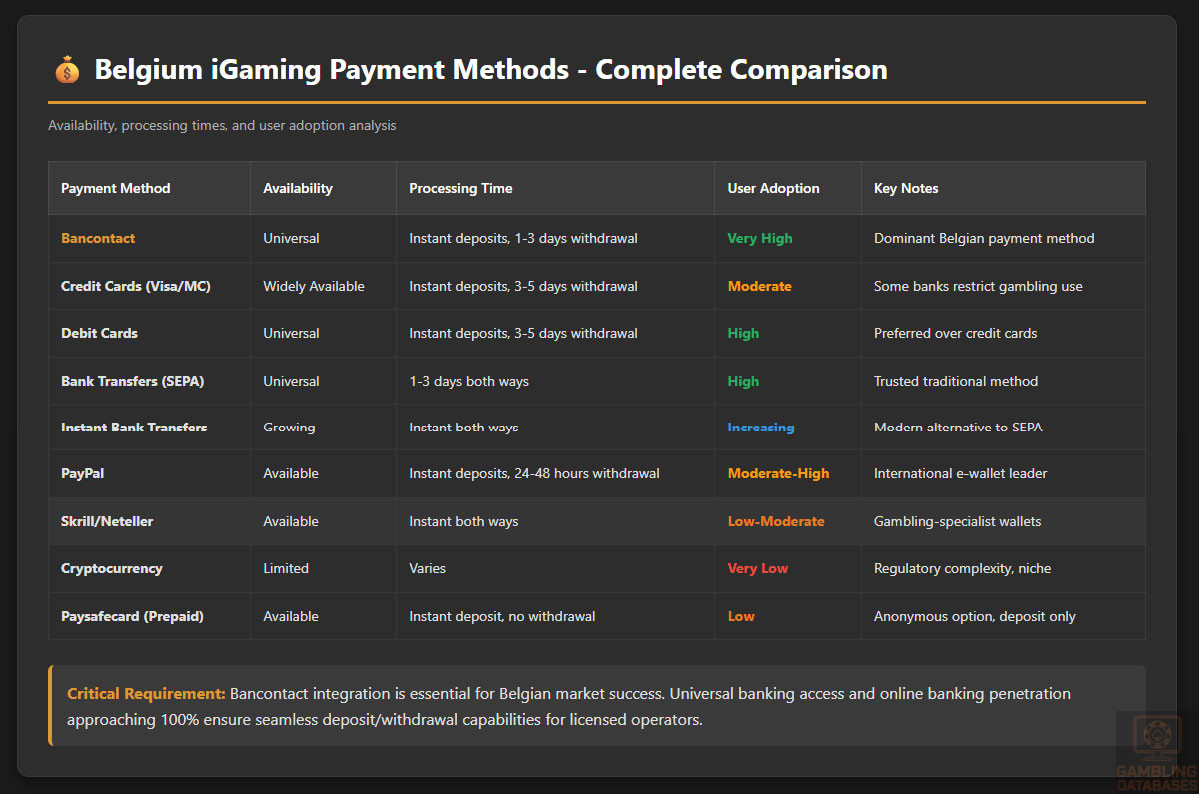Select the Cryptocurrency row label
Screen dimensions: 1199x794
click(112, 568)
